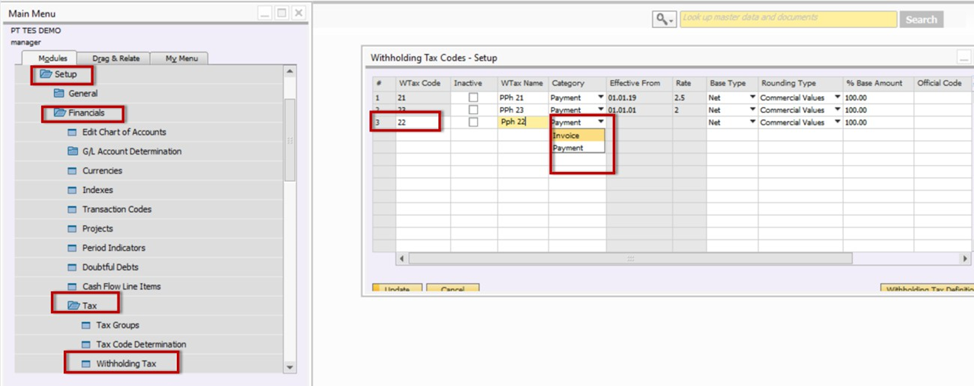Toggle Inactive checkbox for Pph 22
The image size is (974, 386).
tap(473, 122)
